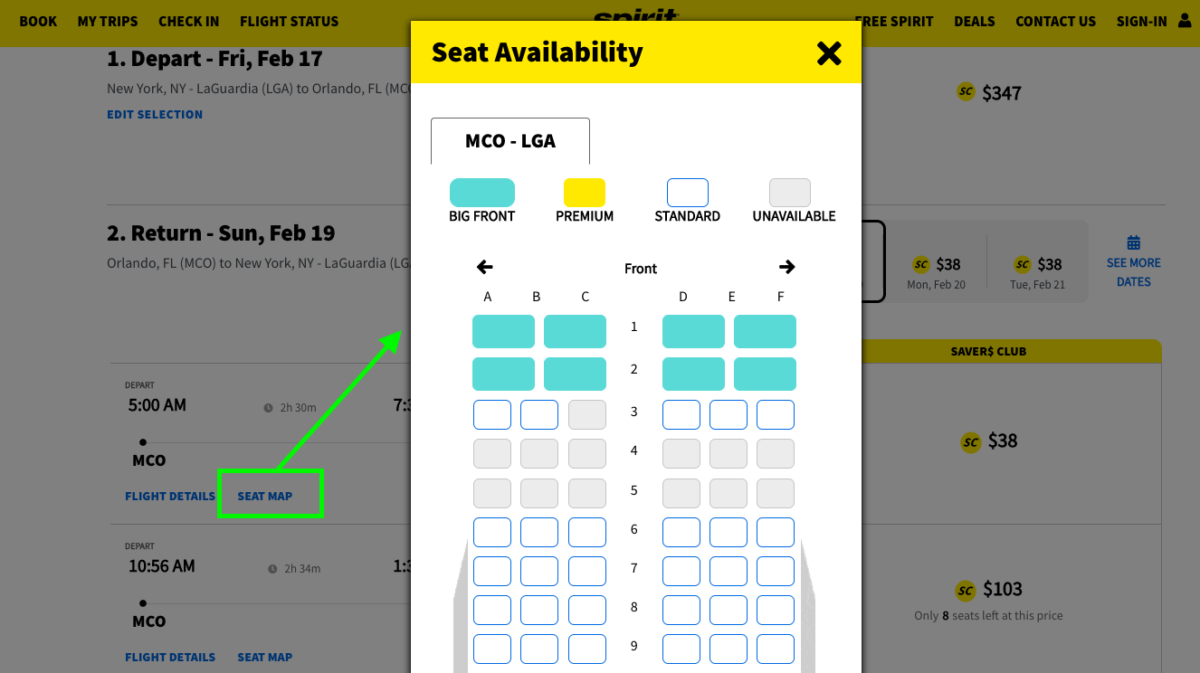Screen dimensions: 1200x673
Task: Click the right arrow above the seat map
Action: point(787,267)
